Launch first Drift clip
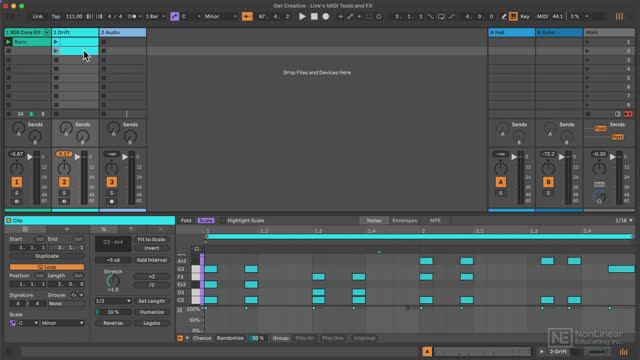The width and height of the screenshot is (640, 360). click(56, 42)
